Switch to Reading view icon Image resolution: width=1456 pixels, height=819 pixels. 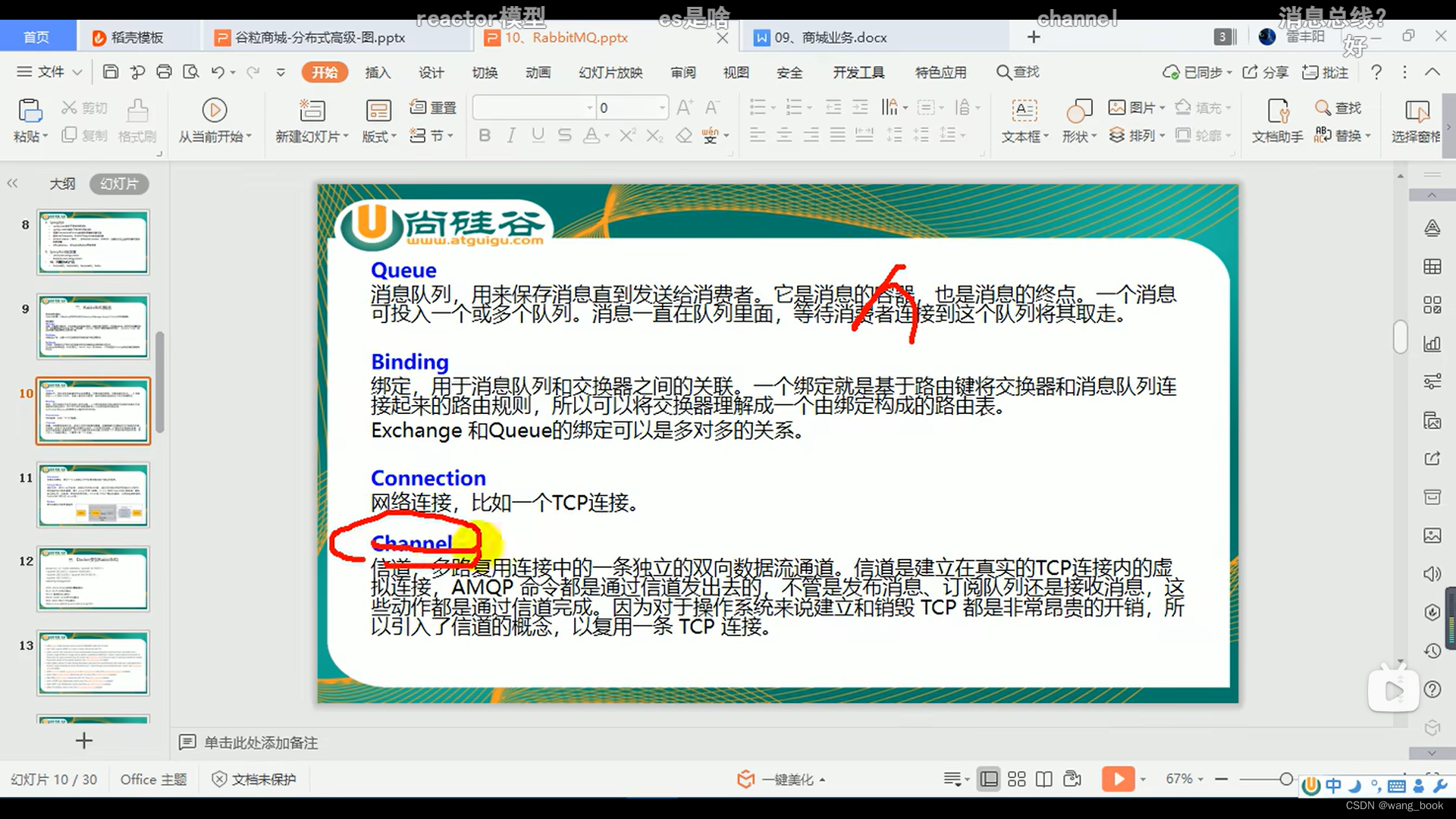(1044, 779)
